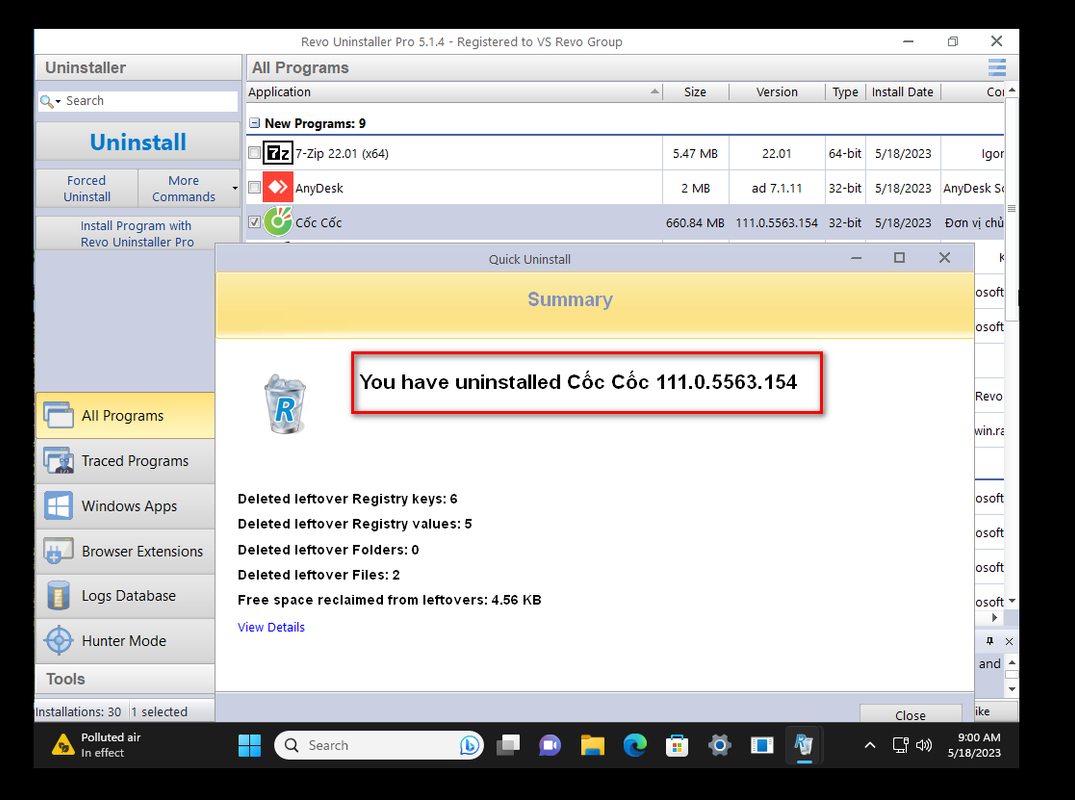
Task: Open the clock showing 9:00 AM
Action: coord(974,745)
